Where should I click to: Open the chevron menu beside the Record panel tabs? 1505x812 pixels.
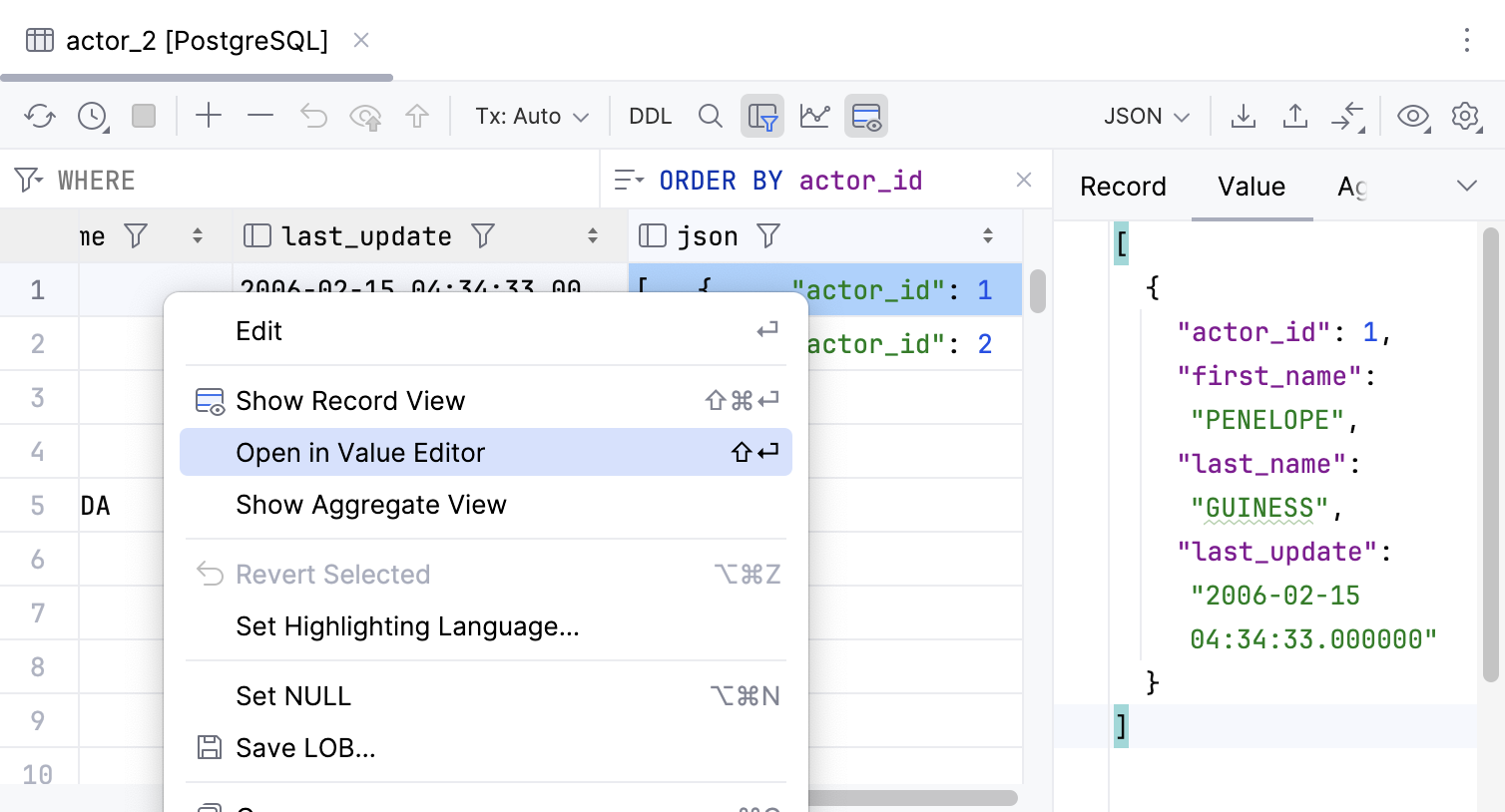point(1466,186)
